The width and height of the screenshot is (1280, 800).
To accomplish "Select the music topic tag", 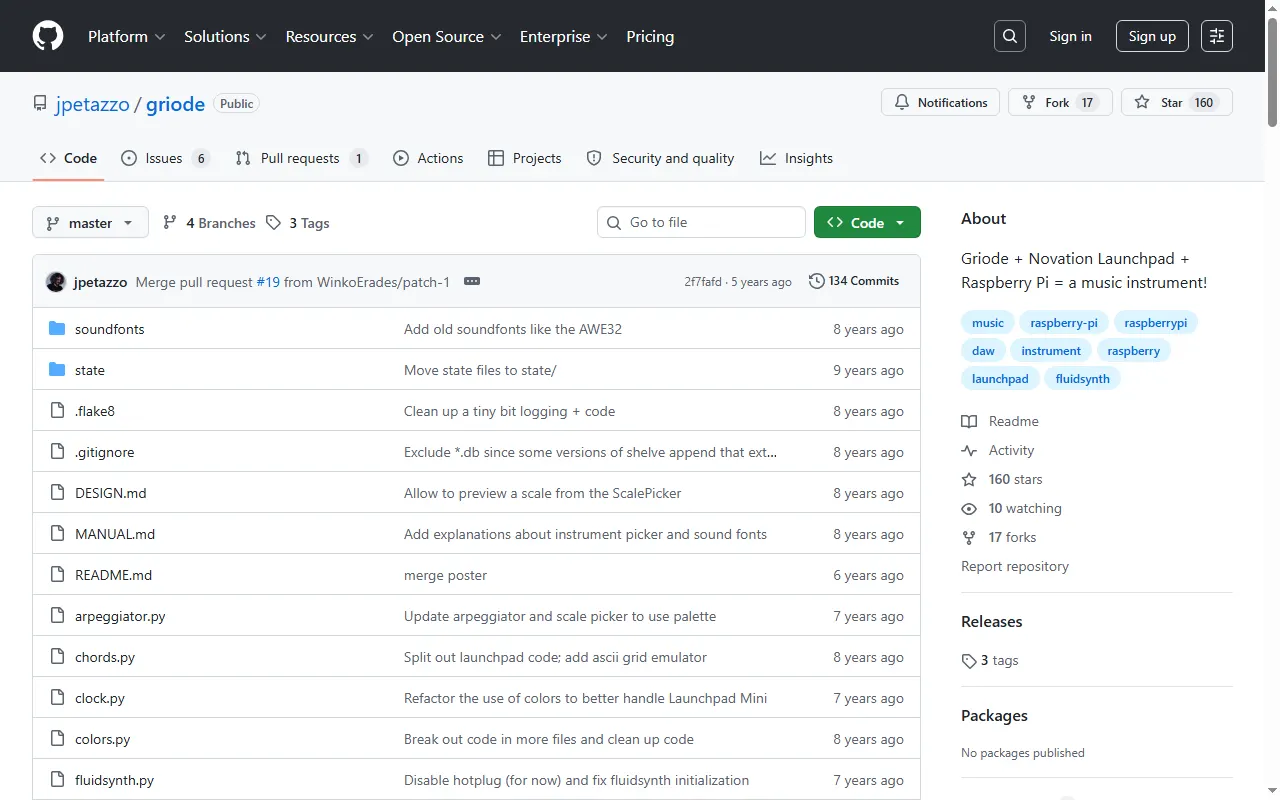I will pyautogui.click(x=988, y=323).
